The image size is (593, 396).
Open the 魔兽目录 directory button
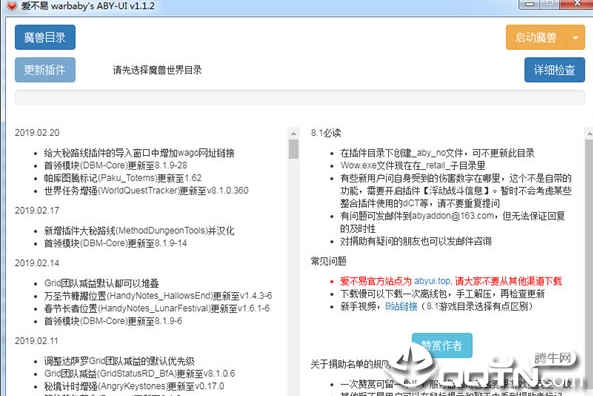(x=45, y=37)
